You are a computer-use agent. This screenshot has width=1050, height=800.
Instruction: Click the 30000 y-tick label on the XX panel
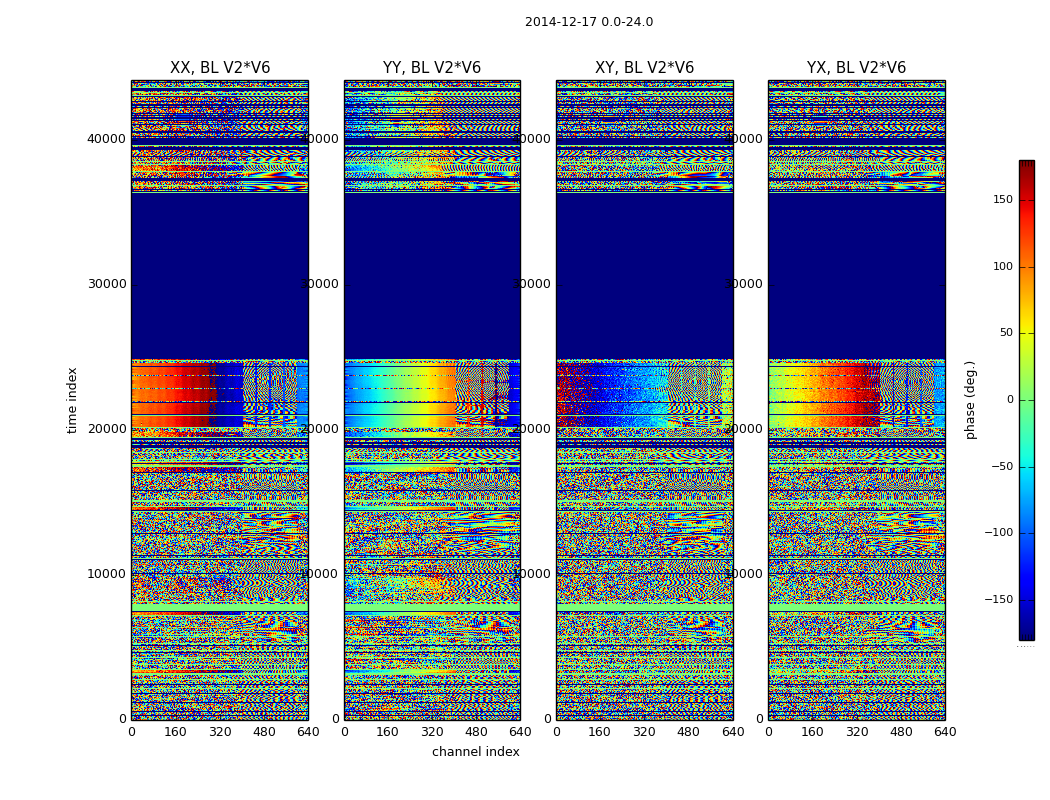pyautogui.click(x=106, y=284)
